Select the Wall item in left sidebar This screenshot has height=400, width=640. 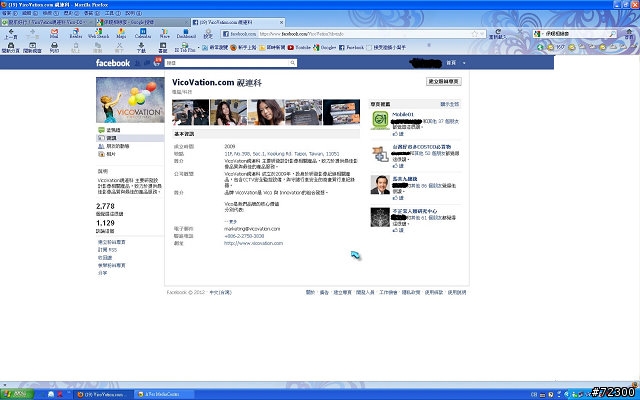pos(130,130)
